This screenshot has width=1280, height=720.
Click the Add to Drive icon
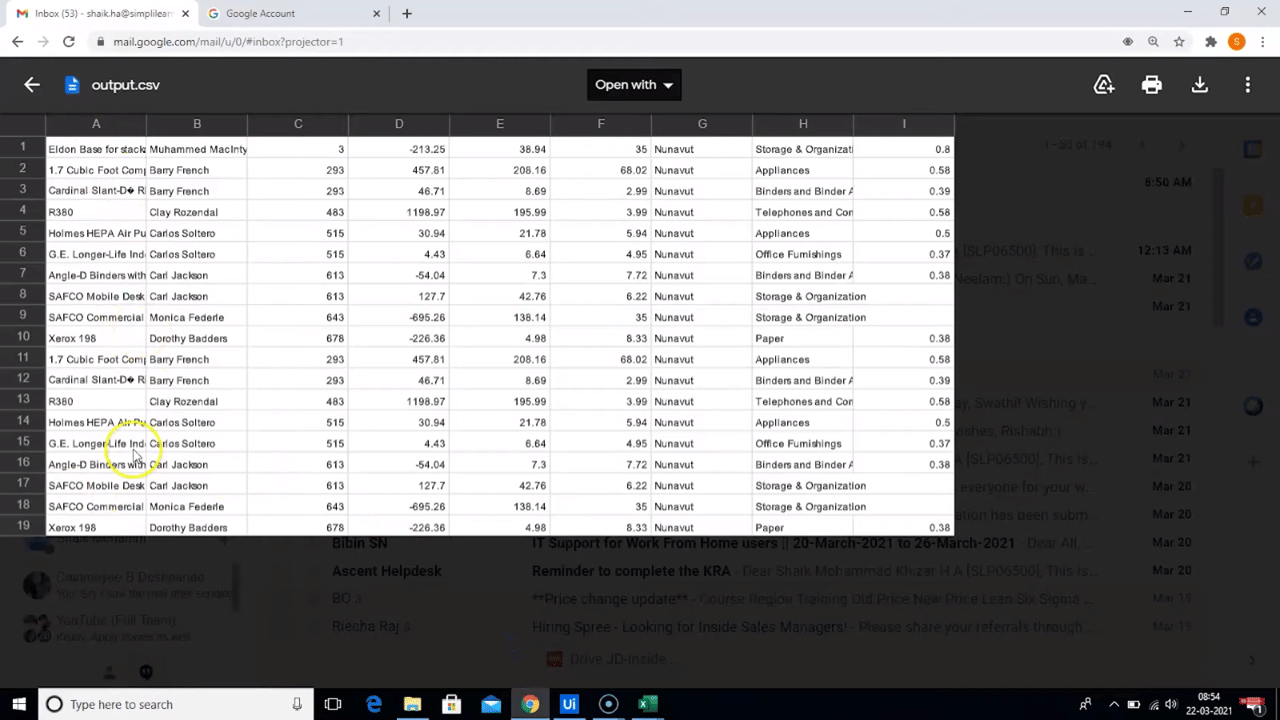[x=1104, y=85]
